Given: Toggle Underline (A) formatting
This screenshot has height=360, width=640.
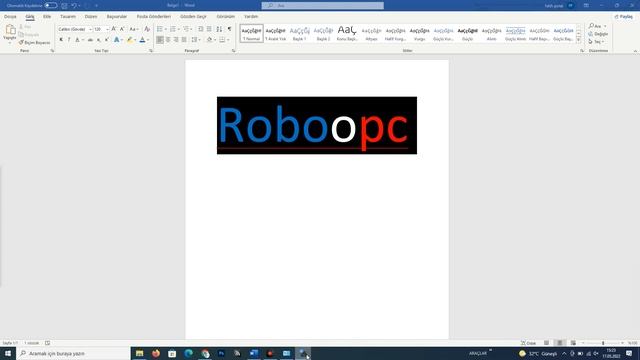Looking at the screenshot, I should tap(77, 40).
